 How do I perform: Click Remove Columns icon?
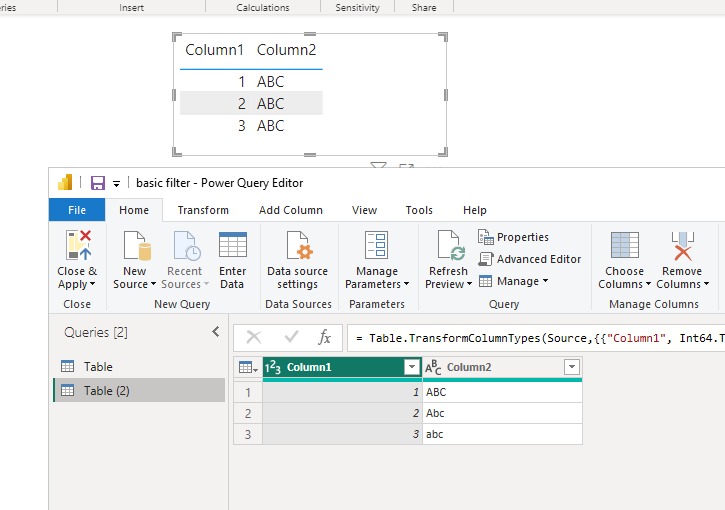tap(682, 246)
